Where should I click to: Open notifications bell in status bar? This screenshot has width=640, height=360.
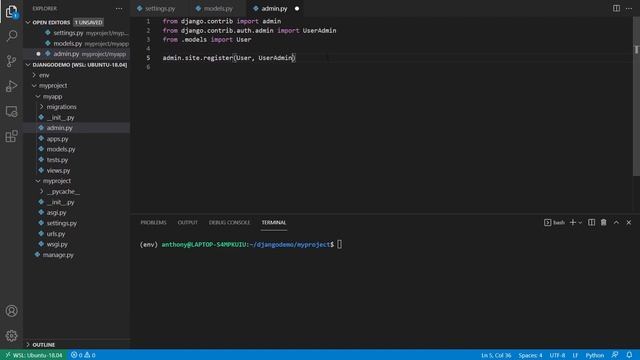click(x=629, y=355)
